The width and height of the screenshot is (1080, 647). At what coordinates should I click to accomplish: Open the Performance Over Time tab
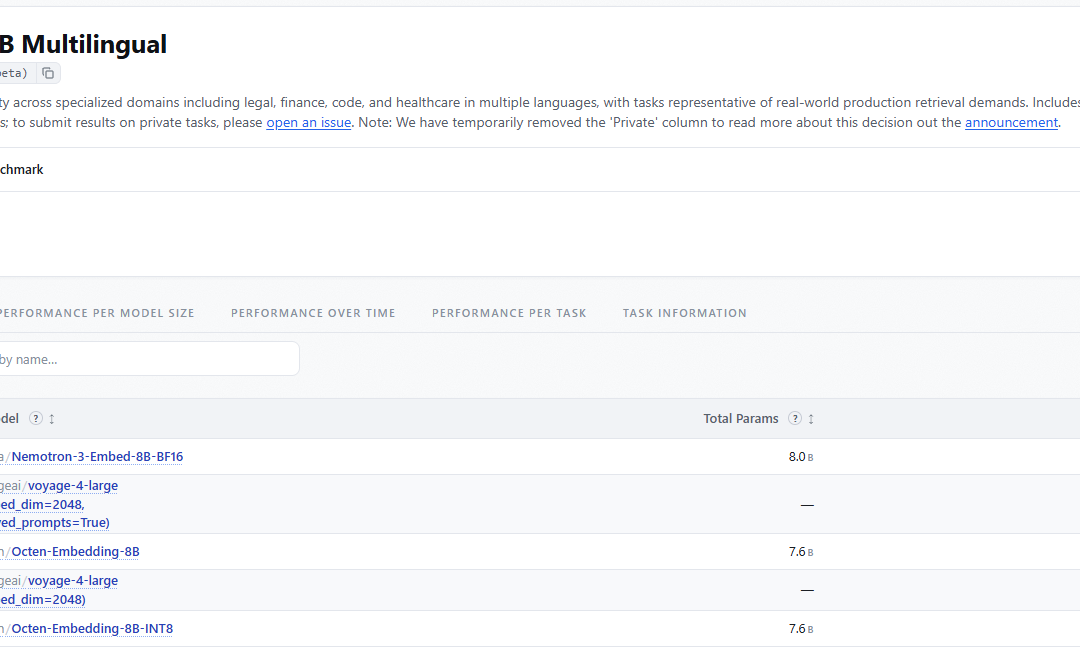(x=313, y=313)
